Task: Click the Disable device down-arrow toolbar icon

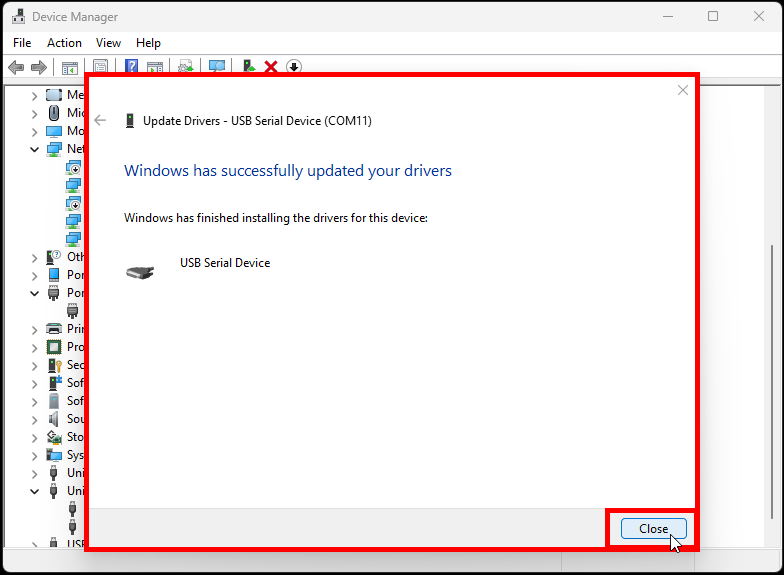Action: (x=294, y=67)
